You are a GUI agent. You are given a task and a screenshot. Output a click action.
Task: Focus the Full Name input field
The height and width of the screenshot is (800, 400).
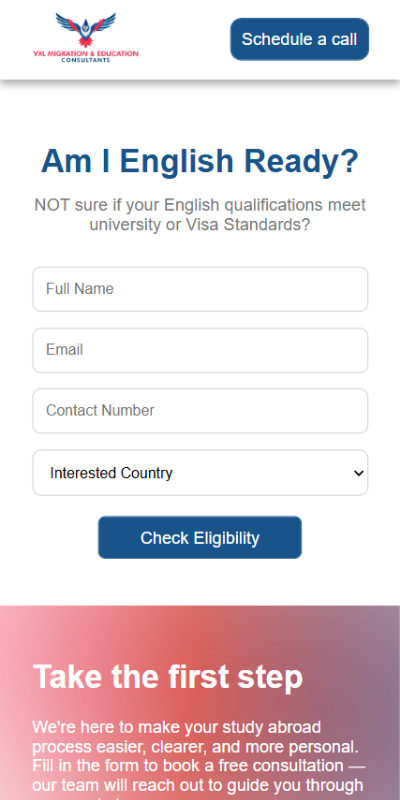(200, 289)
